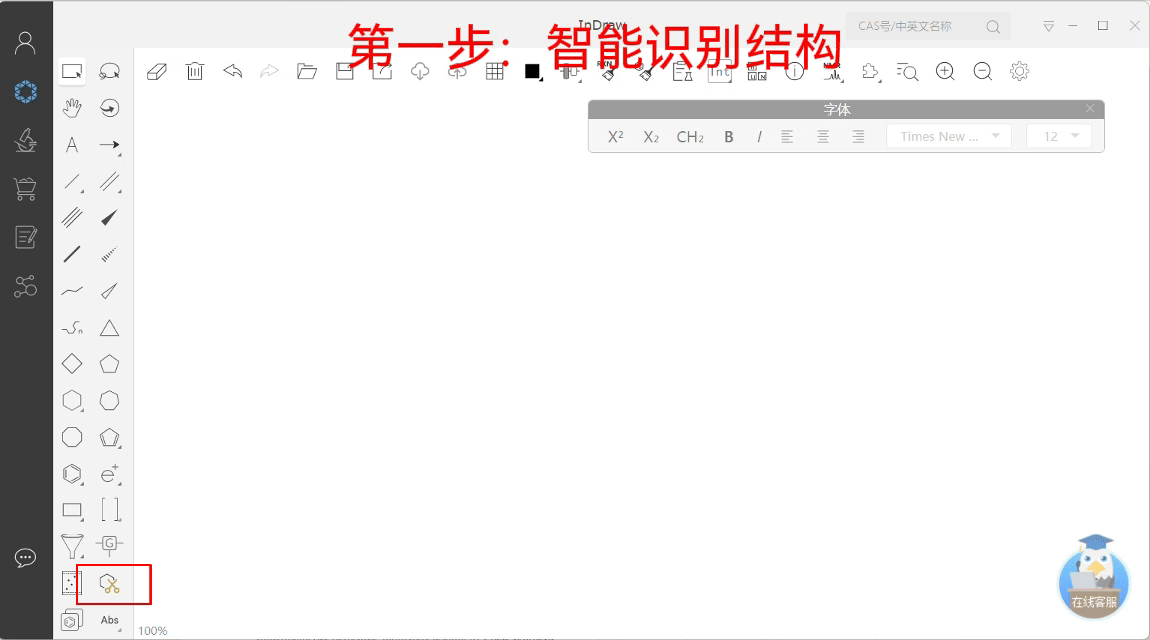Enable superscript X² formatting
1150x640 pixels.
615,136
